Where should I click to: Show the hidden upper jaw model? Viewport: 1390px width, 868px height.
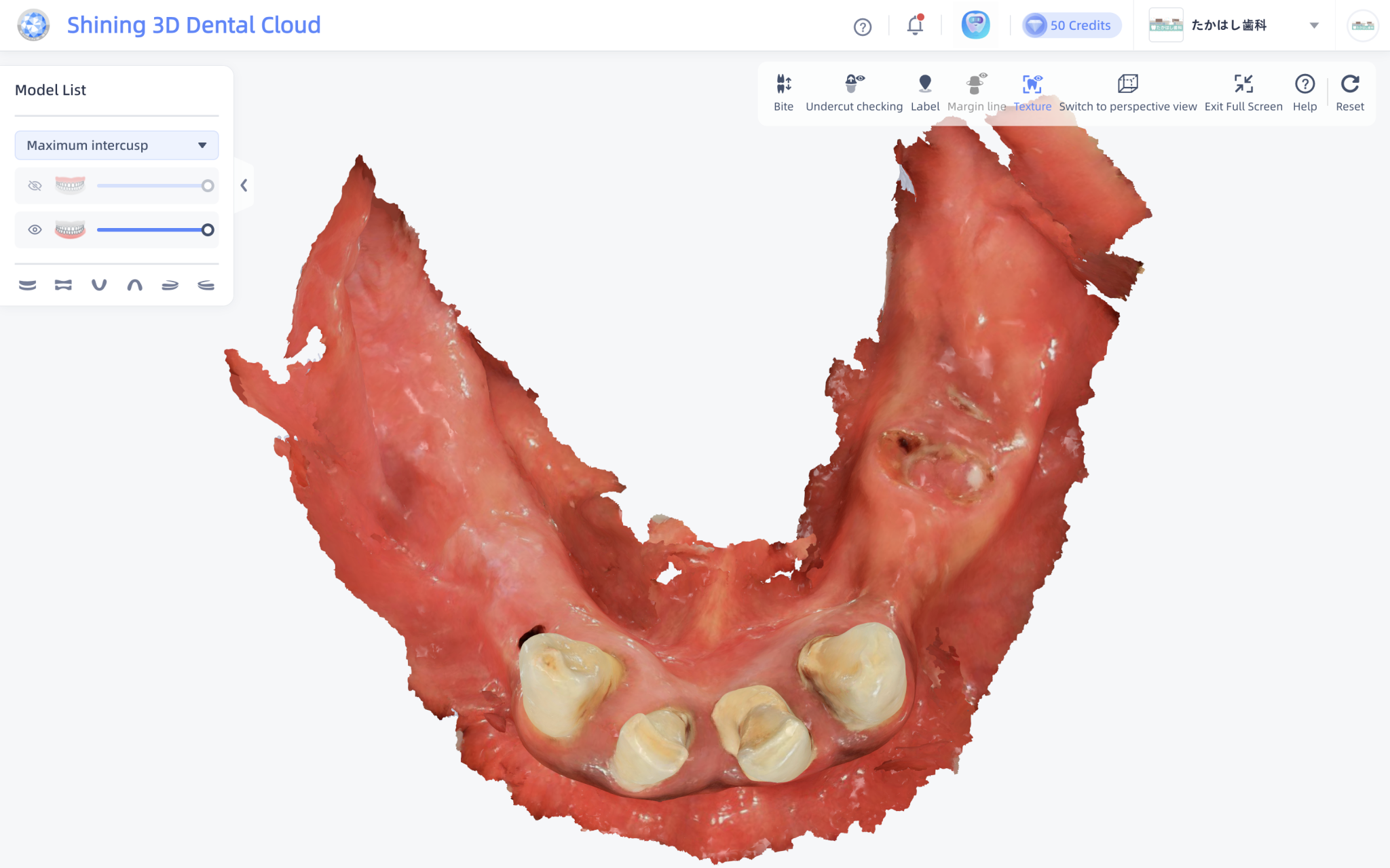coord(35,186)
